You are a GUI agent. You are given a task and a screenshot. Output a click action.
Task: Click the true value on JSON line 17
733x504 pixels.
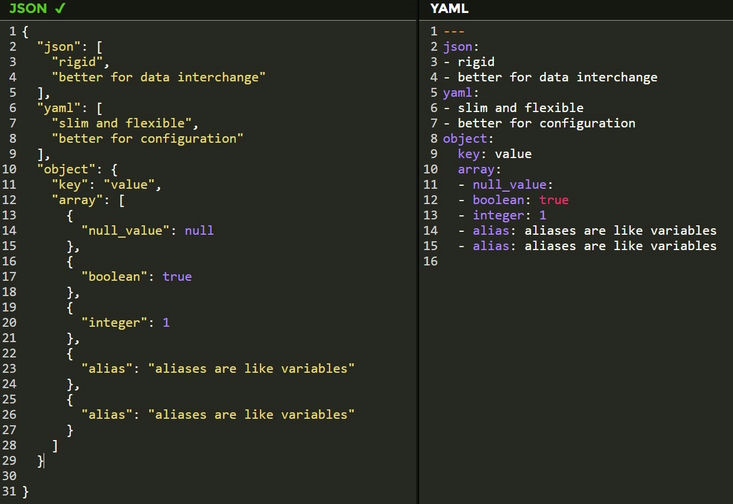click(x=177, y=276)
